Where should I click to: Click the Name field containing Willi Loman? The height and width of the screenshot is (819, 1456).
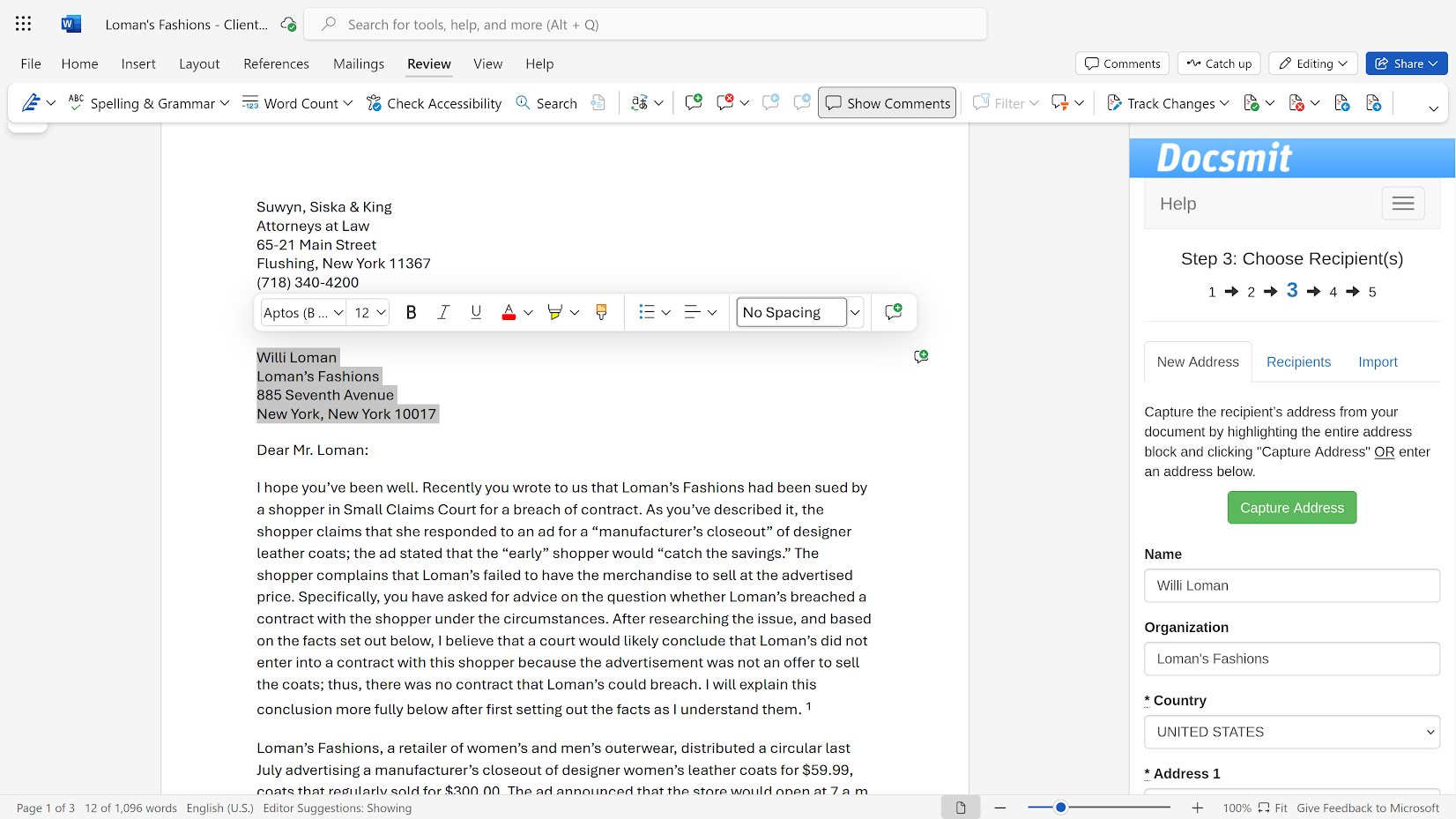tap(1291, 585)
